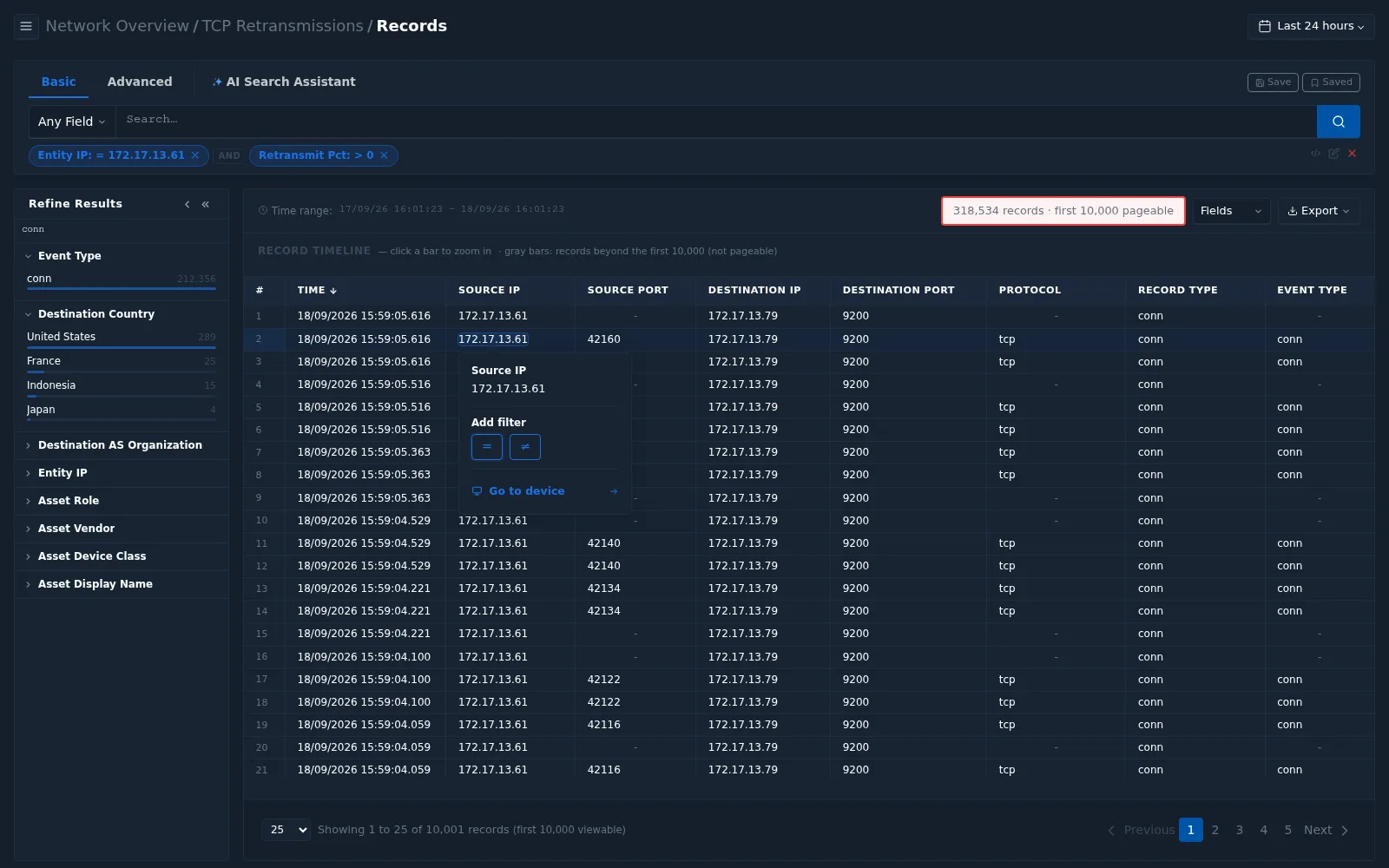The height and width of the screenshot is (868, 1389).
Task: Open the hamburger navigation menu
Action: 26,26
